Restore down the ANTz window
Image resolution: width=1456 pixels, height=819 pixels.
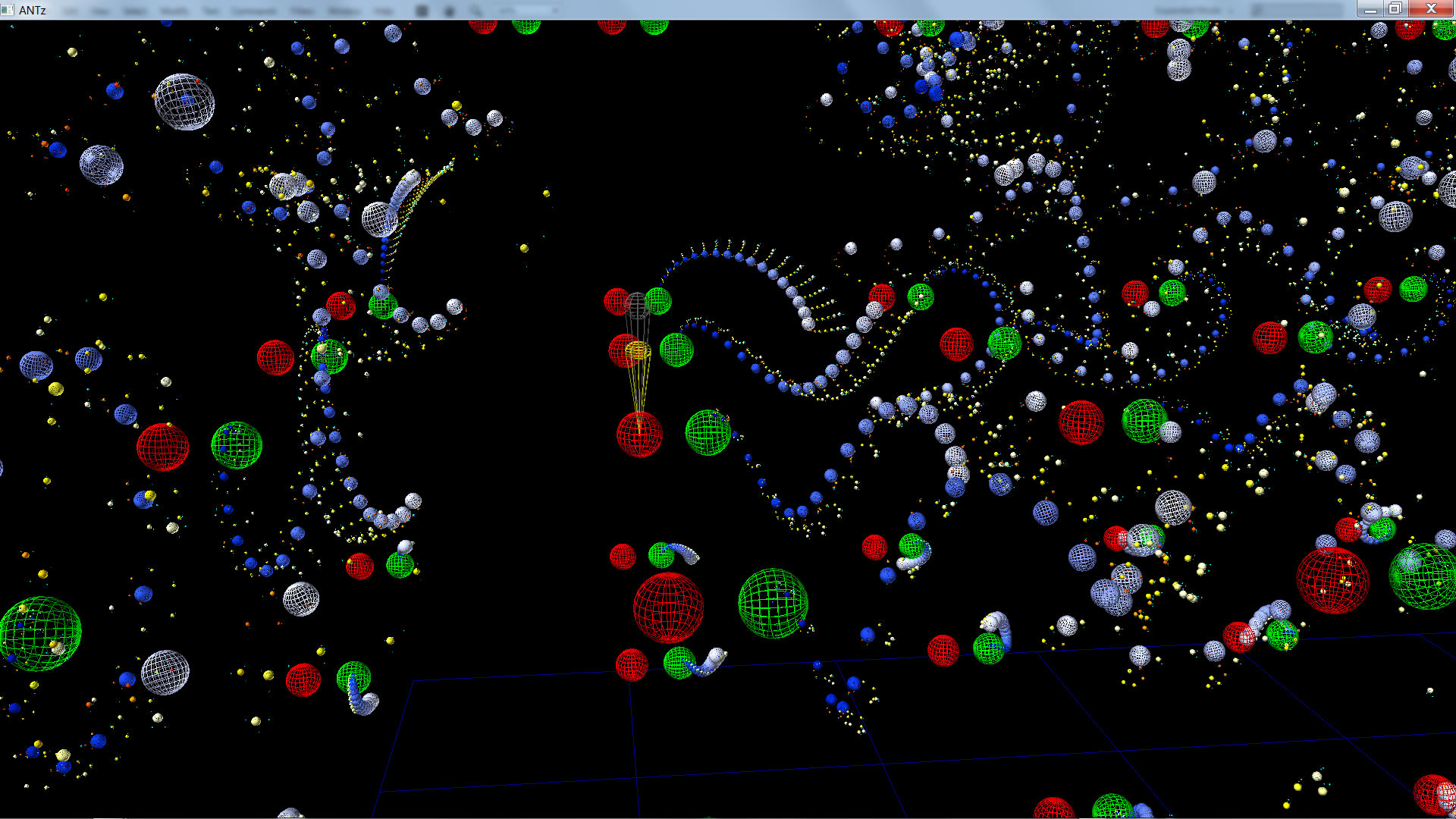point(1395,9)
